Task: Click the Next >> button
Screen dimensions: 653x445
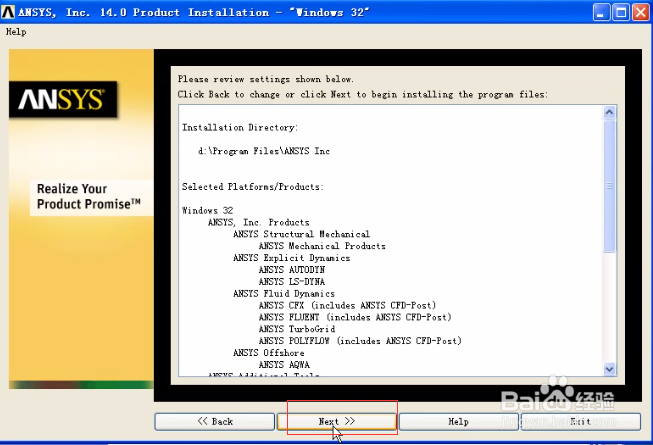Action: [336, 421]
